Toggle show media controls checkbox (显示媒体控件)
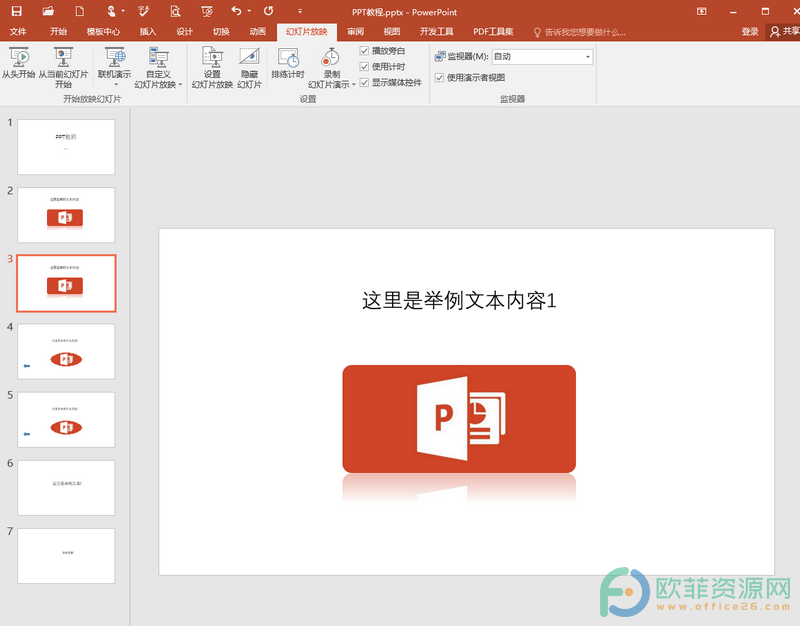 364,82
